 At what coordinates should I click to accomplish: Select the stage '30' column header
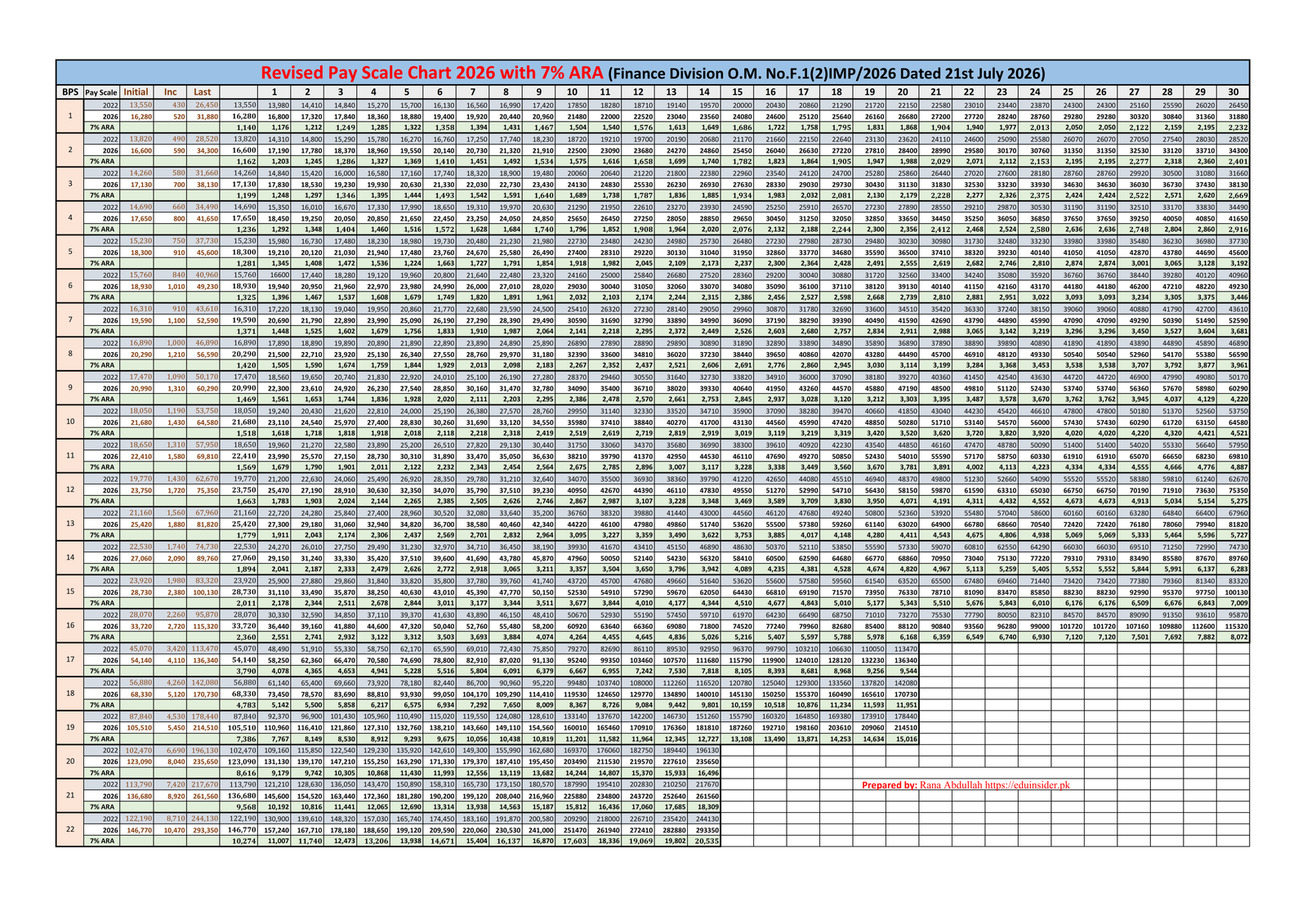[x=1233, y=92]
